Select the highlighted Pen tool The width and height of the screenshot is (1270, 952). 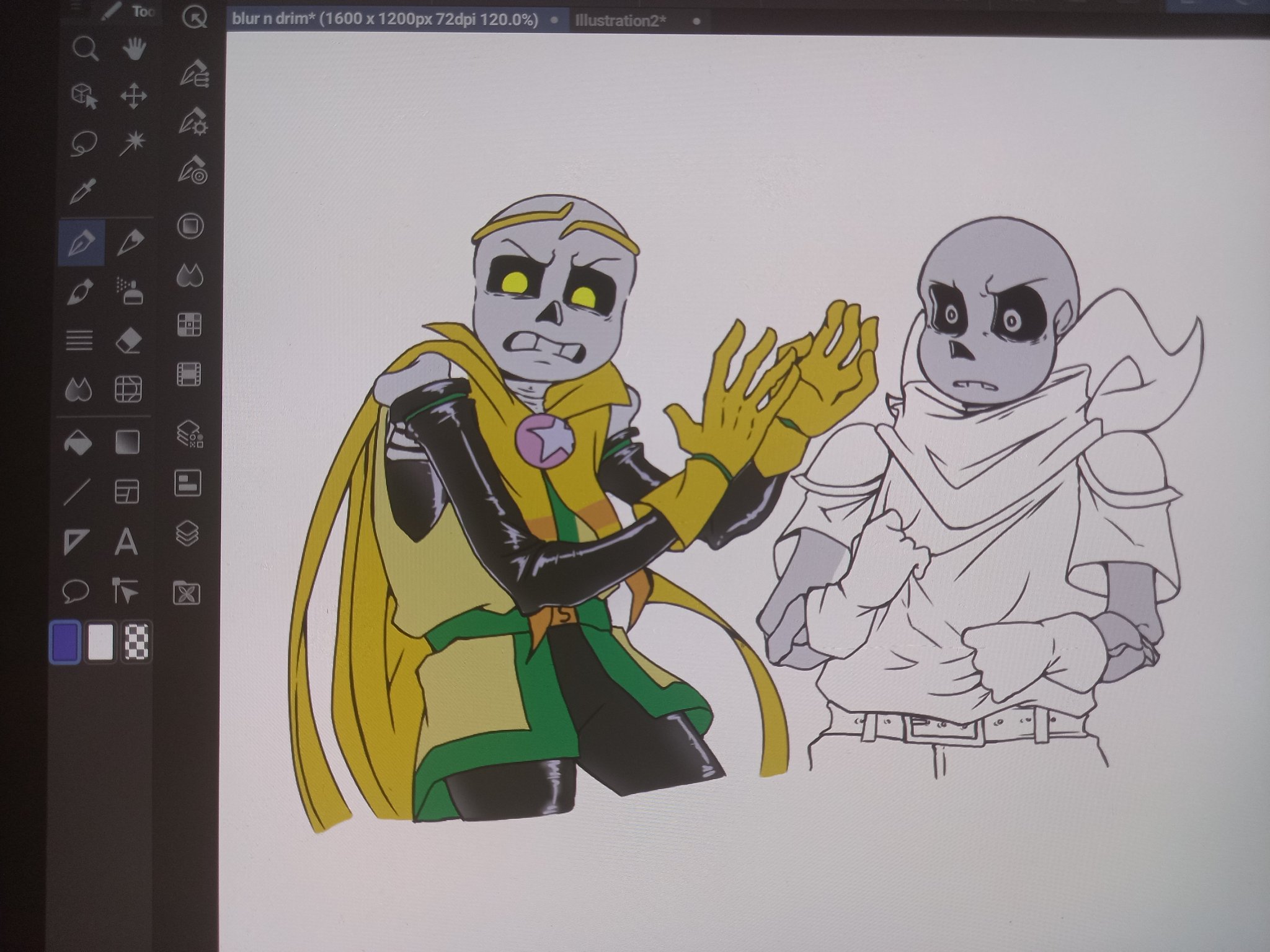pyautogui.click(x=81, y=242)
